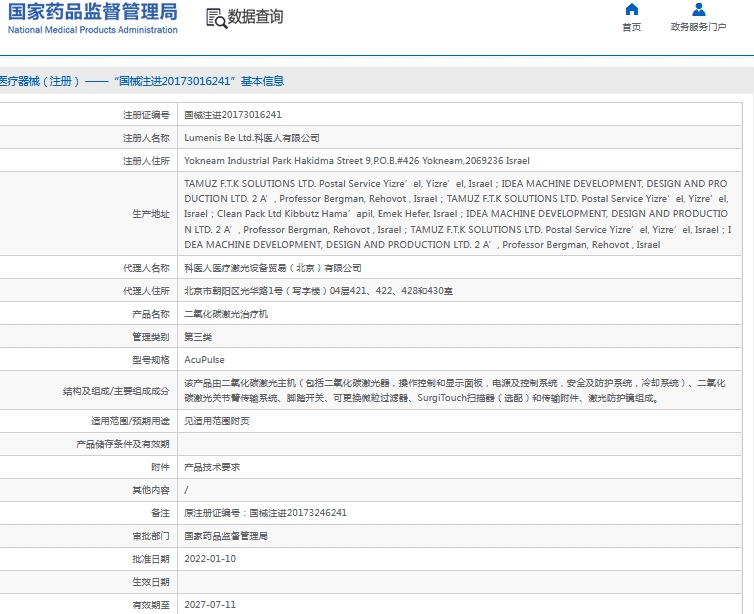Click the home house icon
The width and height of the screenshot is (754, 614).
pyautogui.click(x=631, y=9)
